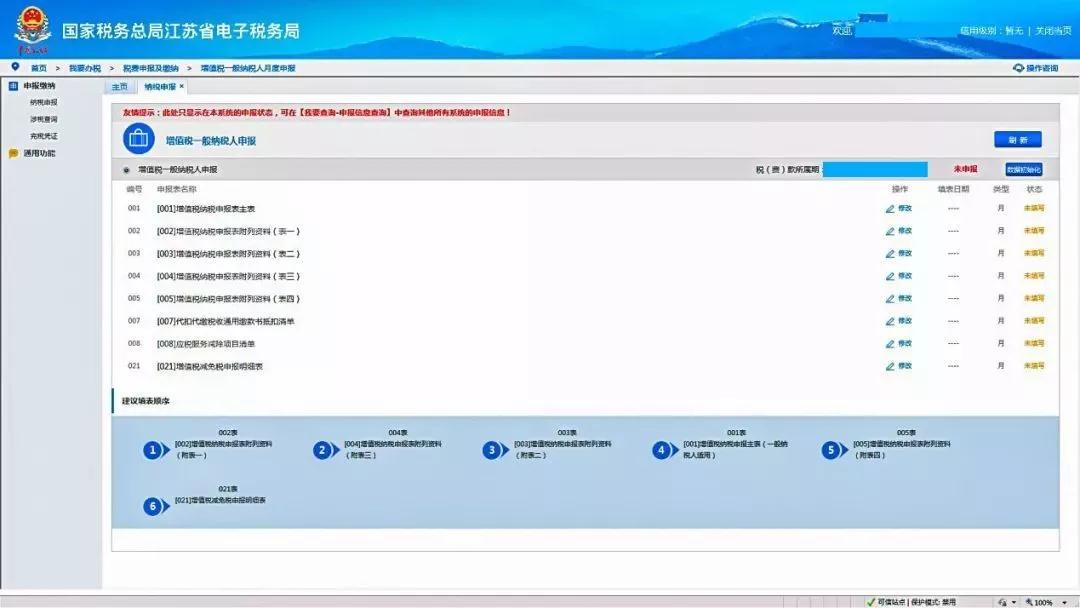1080x608 pixels.
Task: Click [007]代扣代缴税收通用缴款书抵扣清单 name
Action: click(x=225, y=322)
